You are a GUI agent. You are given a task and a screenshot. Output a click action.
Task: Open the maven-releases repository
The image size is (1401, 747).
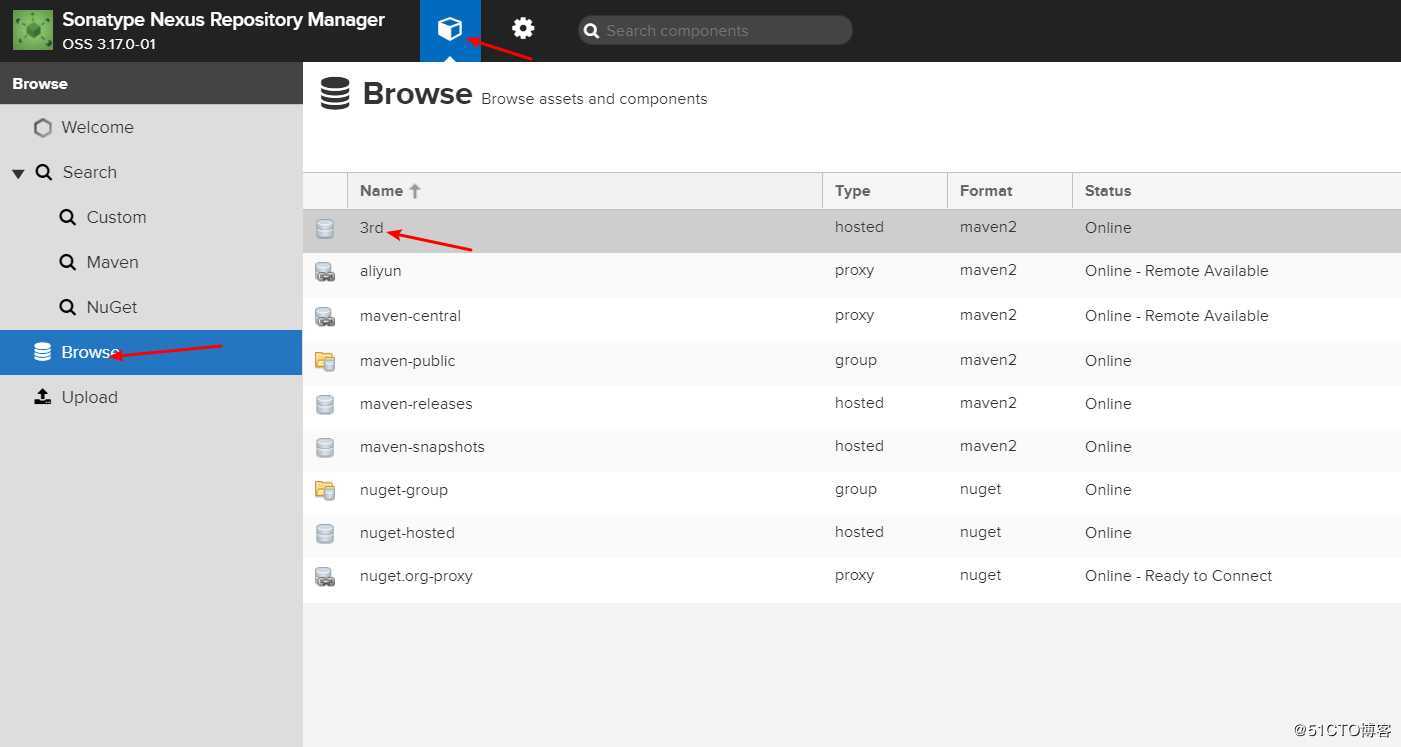tap(416, 404)
